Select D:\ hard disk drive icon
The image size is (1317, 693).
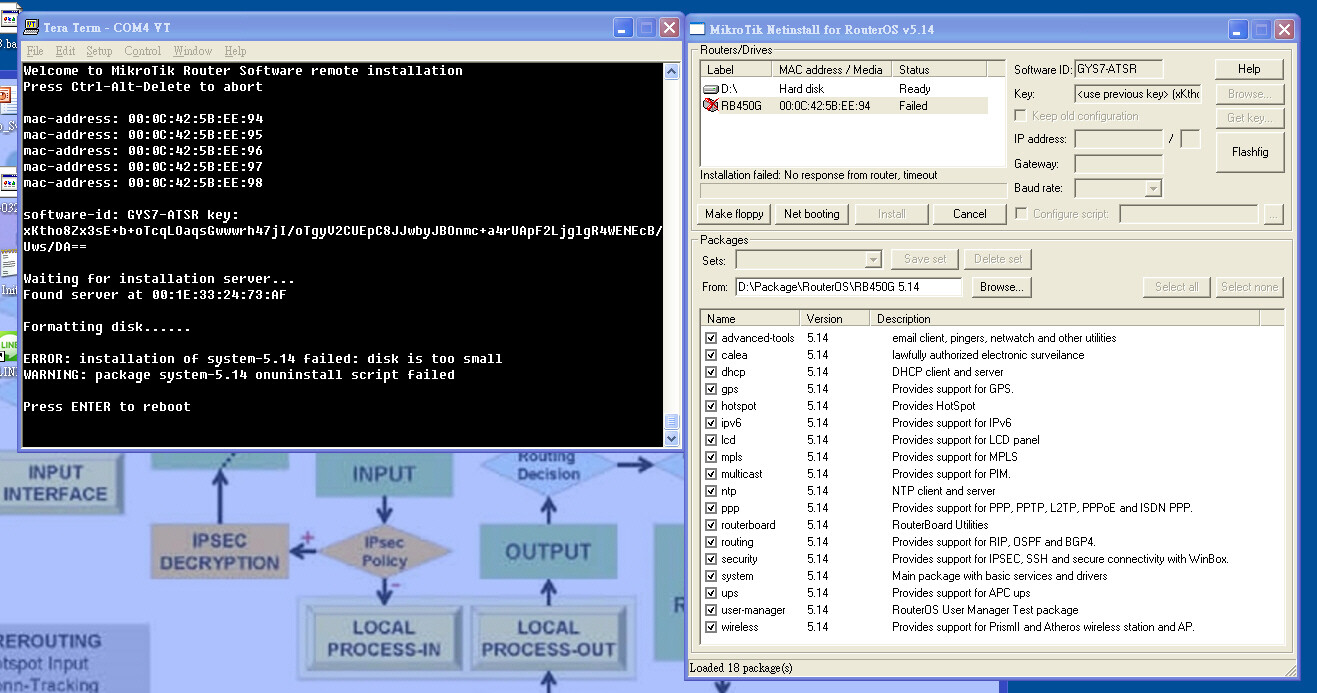(710, 89)
